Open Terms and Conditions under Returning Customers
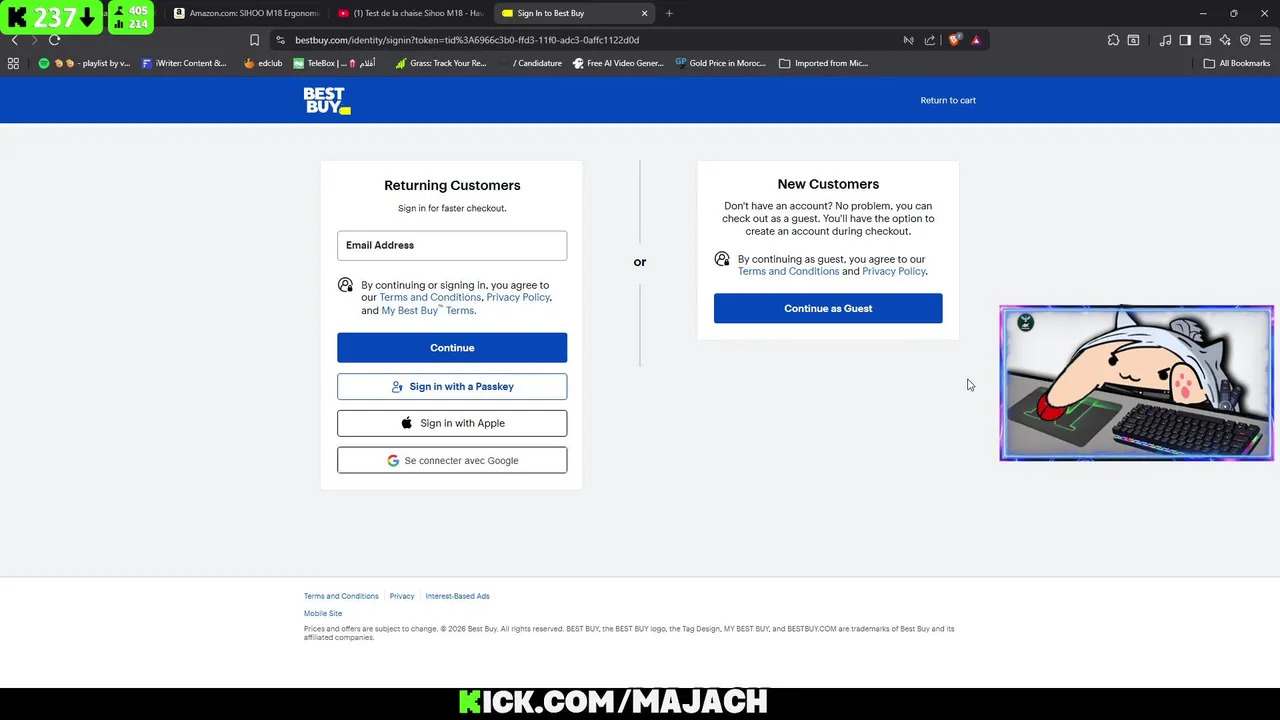The image size is (1280, 720). point(430,297)
